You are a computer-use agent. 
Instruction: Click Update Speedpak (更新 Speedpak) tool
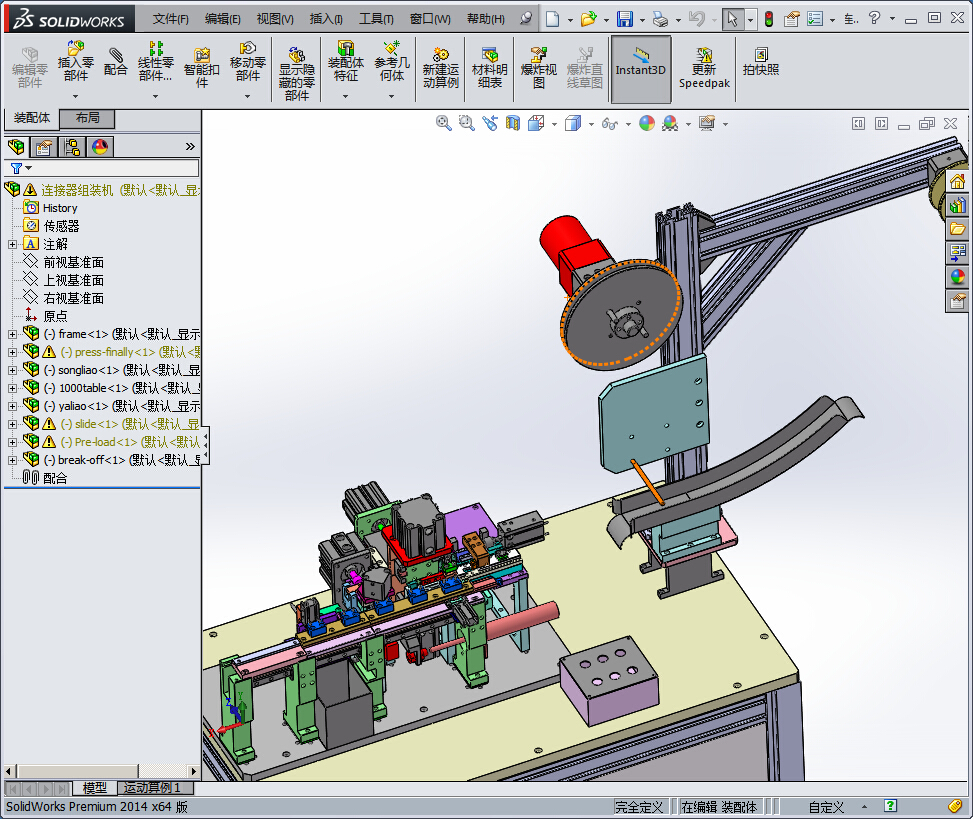(704, 68)
